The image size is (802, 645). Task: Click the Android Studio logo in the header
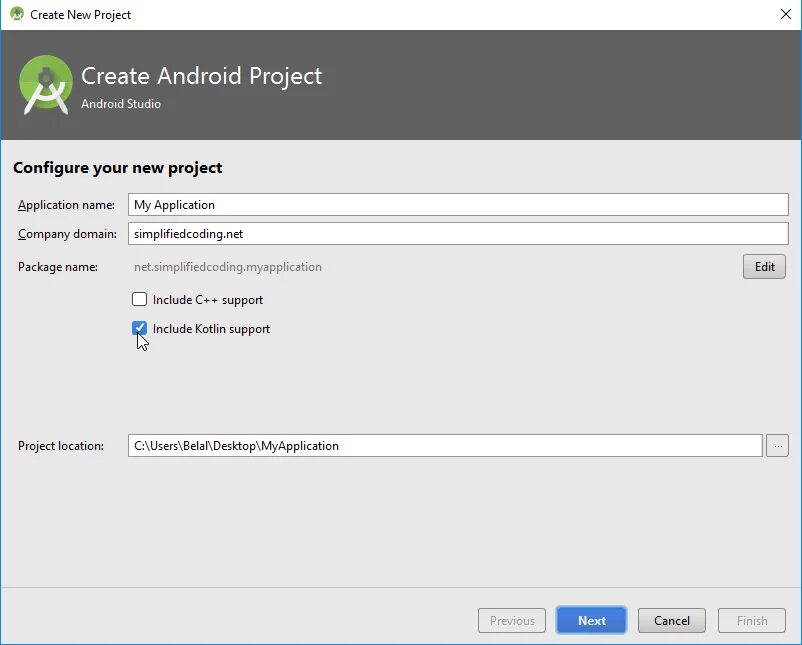click(x=46, y=85)
